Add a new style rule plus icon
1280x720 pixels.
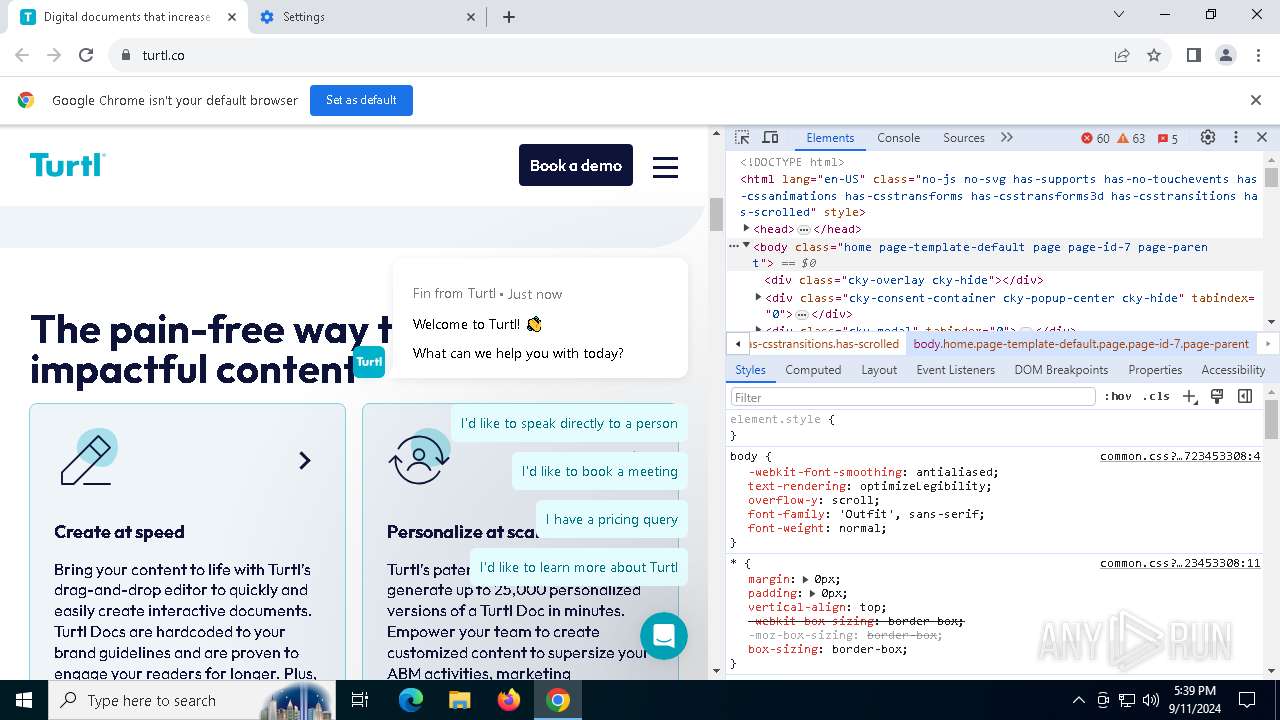click(x=1190, y=397)
